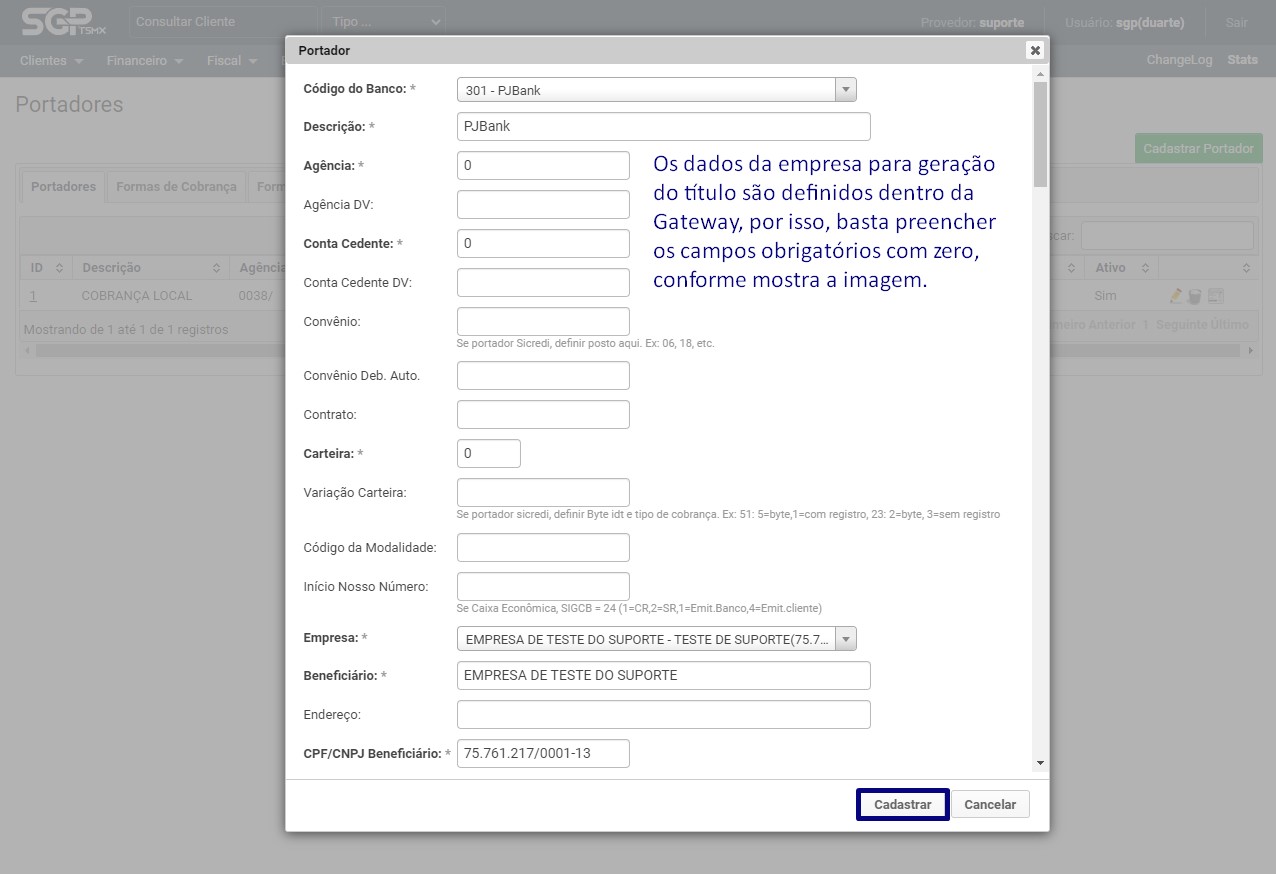Close the Portador dialog with X
1276x874 pixels.
1035,50
